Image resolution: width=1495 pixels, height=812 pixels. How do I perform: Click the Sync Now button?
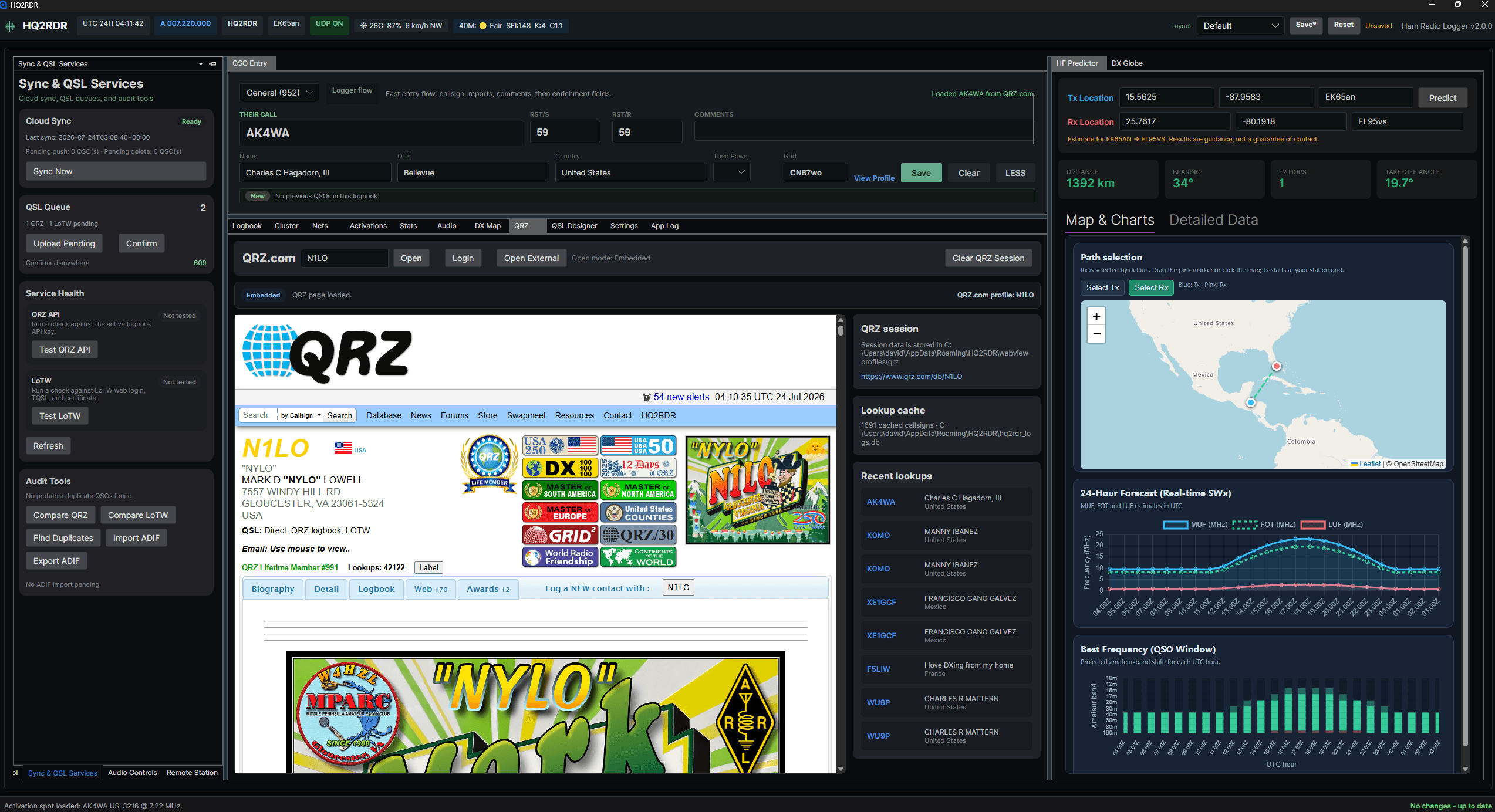[x=116, y=171]
